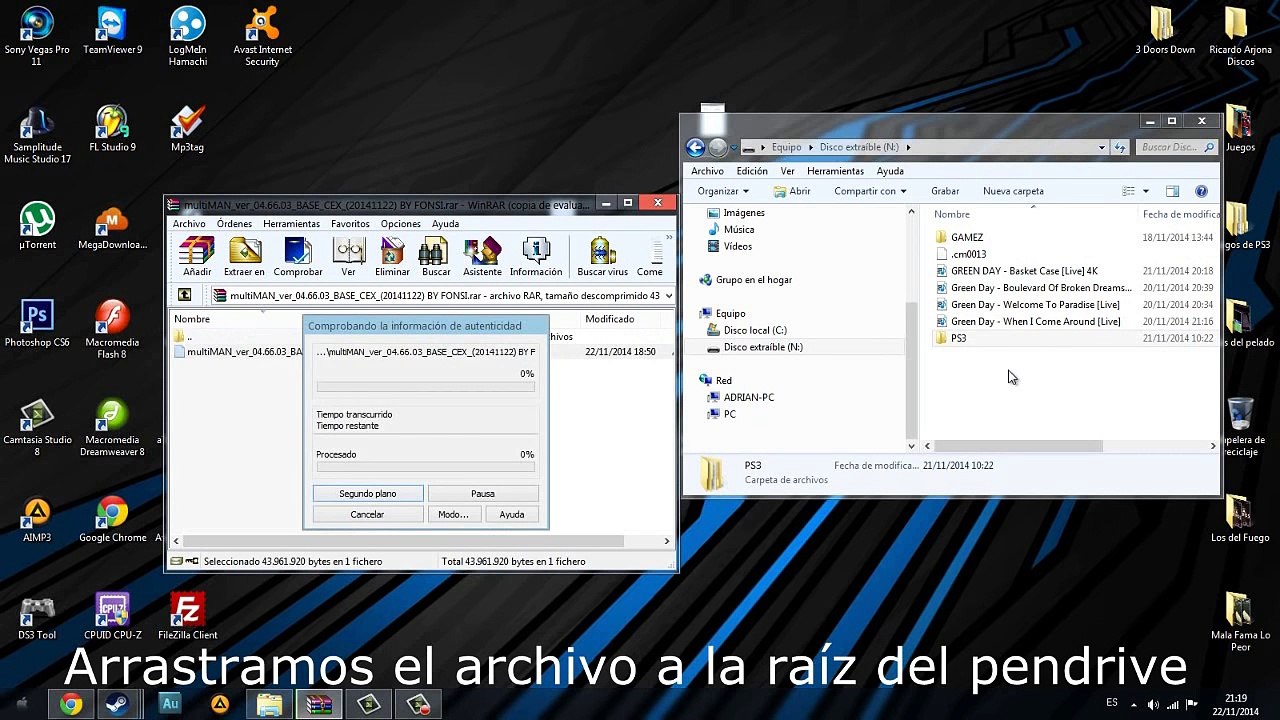Click the Información icon in WinRAR toolbar
Viewport: 1280px width, 720px height.
coord(536,257)
